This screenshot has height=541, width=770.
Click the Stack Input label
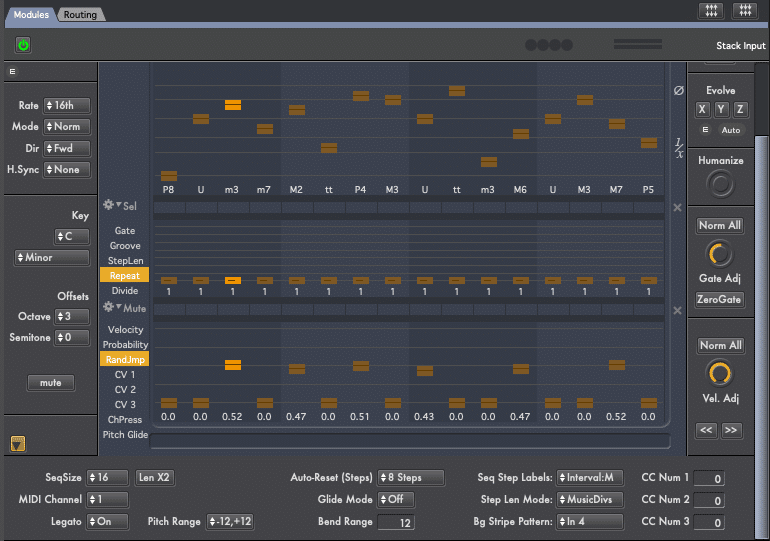(741, 46)
